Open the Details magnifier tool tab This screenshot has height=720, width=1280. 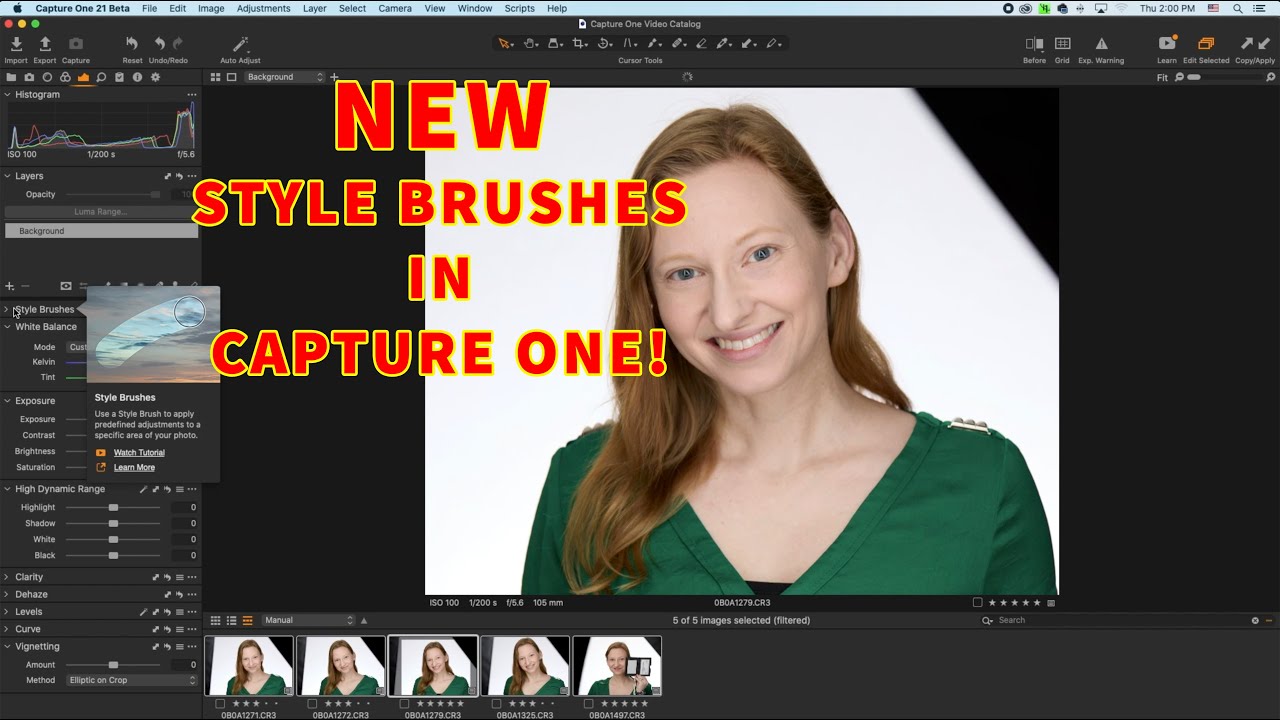[101, 77]
